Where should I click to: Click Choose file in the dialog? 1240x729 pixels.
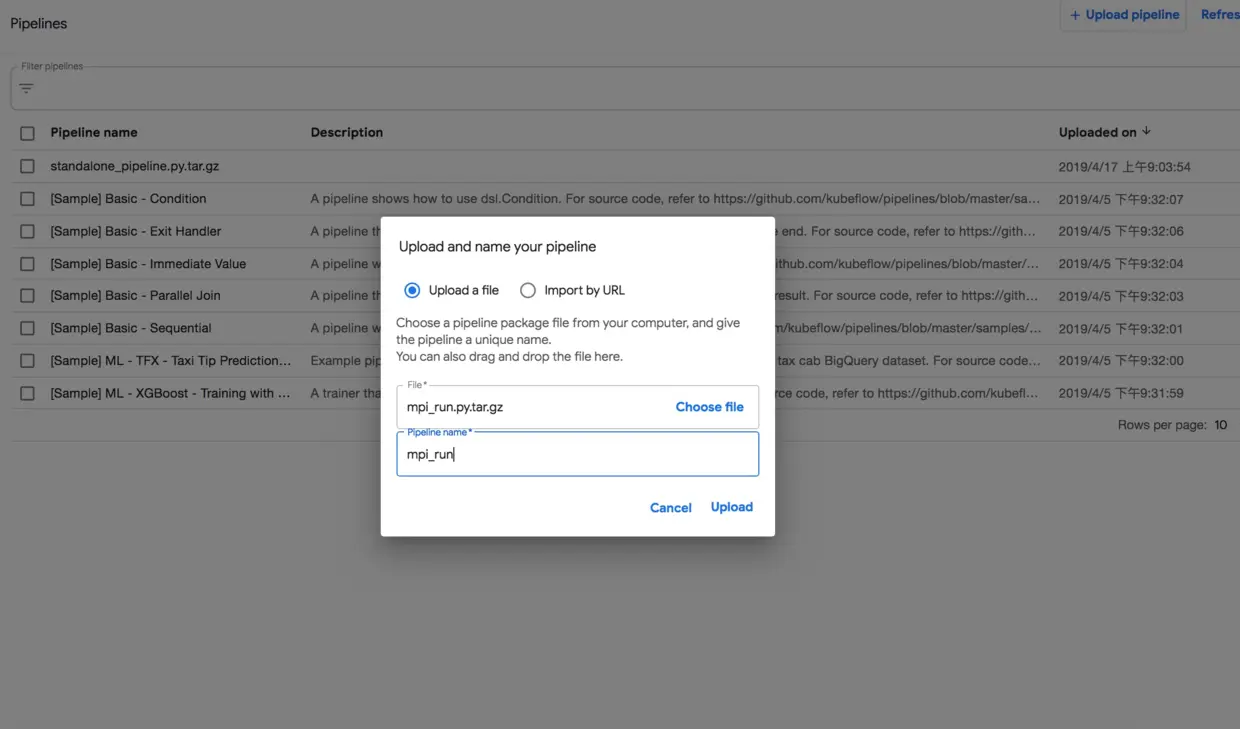pyautogui.click(x=709, y=407)
